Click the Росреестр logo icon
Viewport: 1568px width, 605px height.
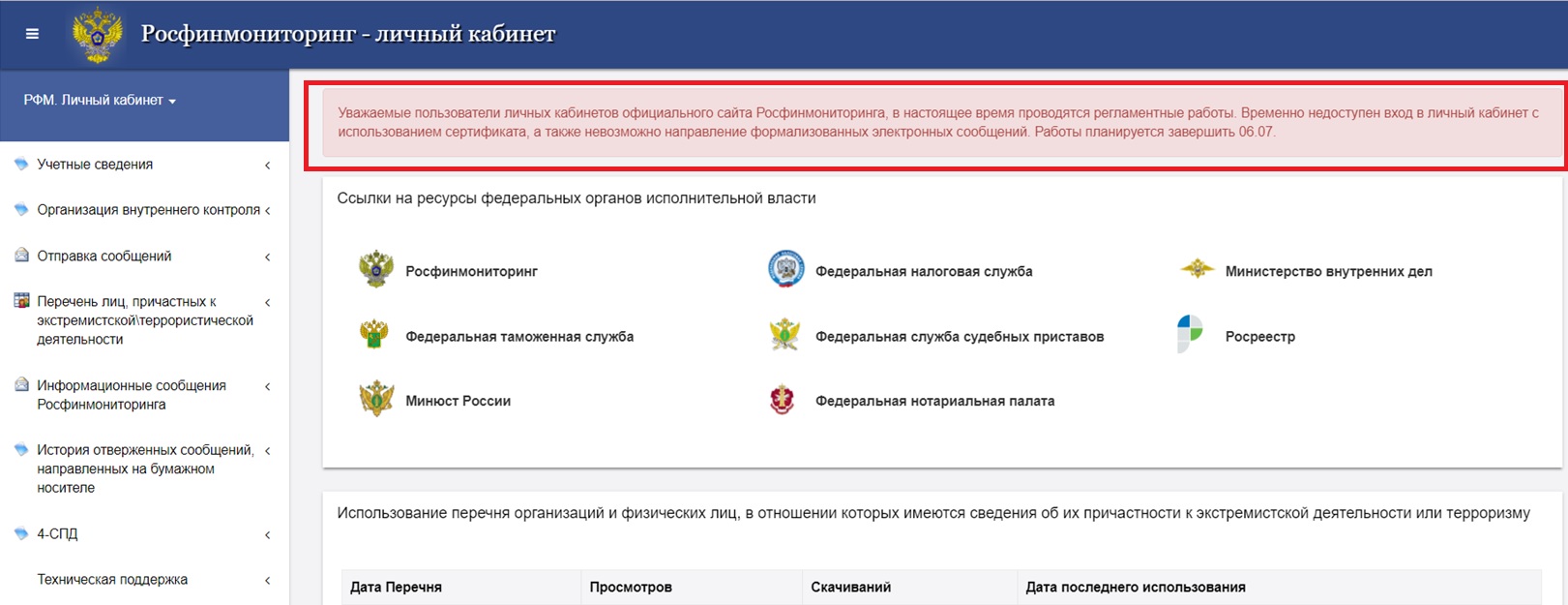click(1190, 334)
